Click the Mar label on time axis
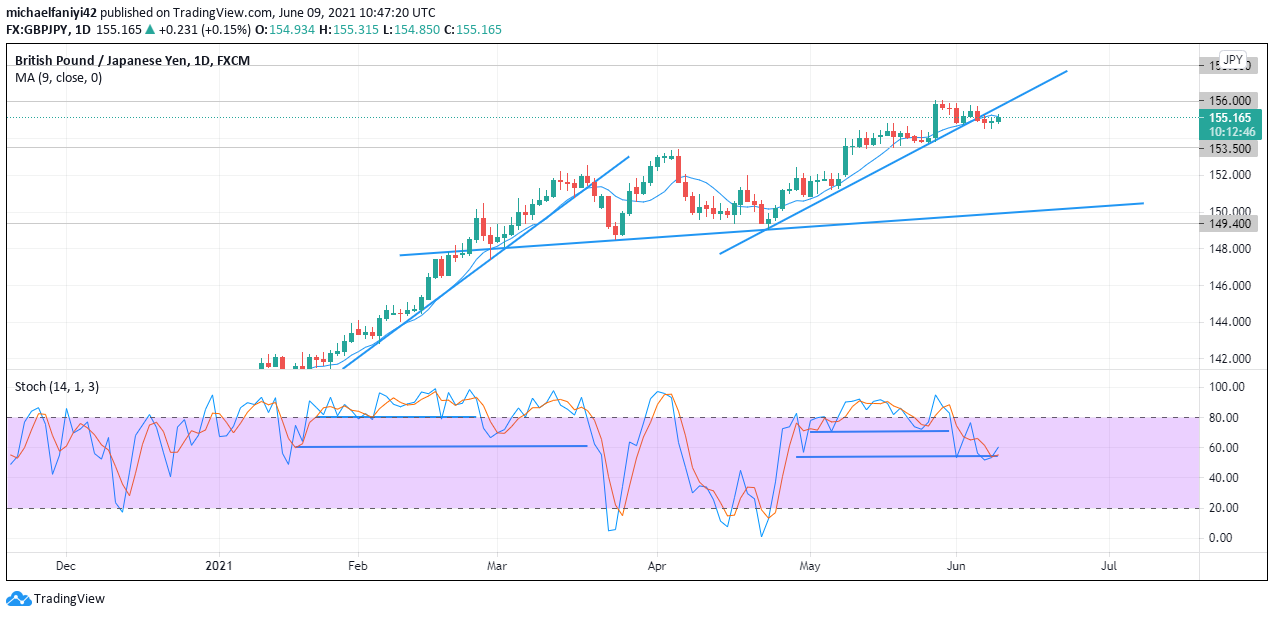 [497, 566]
